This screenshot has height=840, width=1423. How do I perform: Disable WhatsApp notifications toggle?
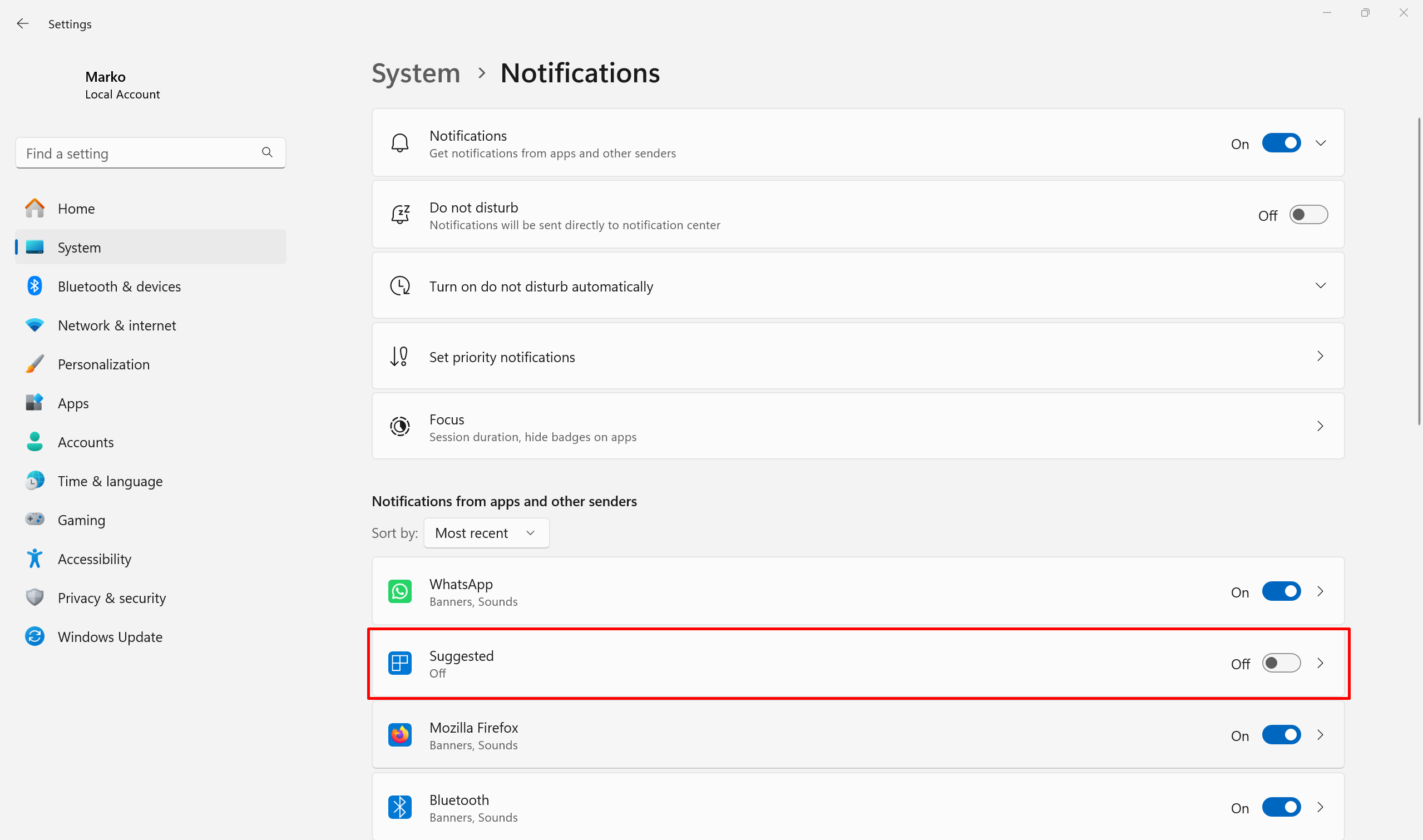pos(1281,591)
